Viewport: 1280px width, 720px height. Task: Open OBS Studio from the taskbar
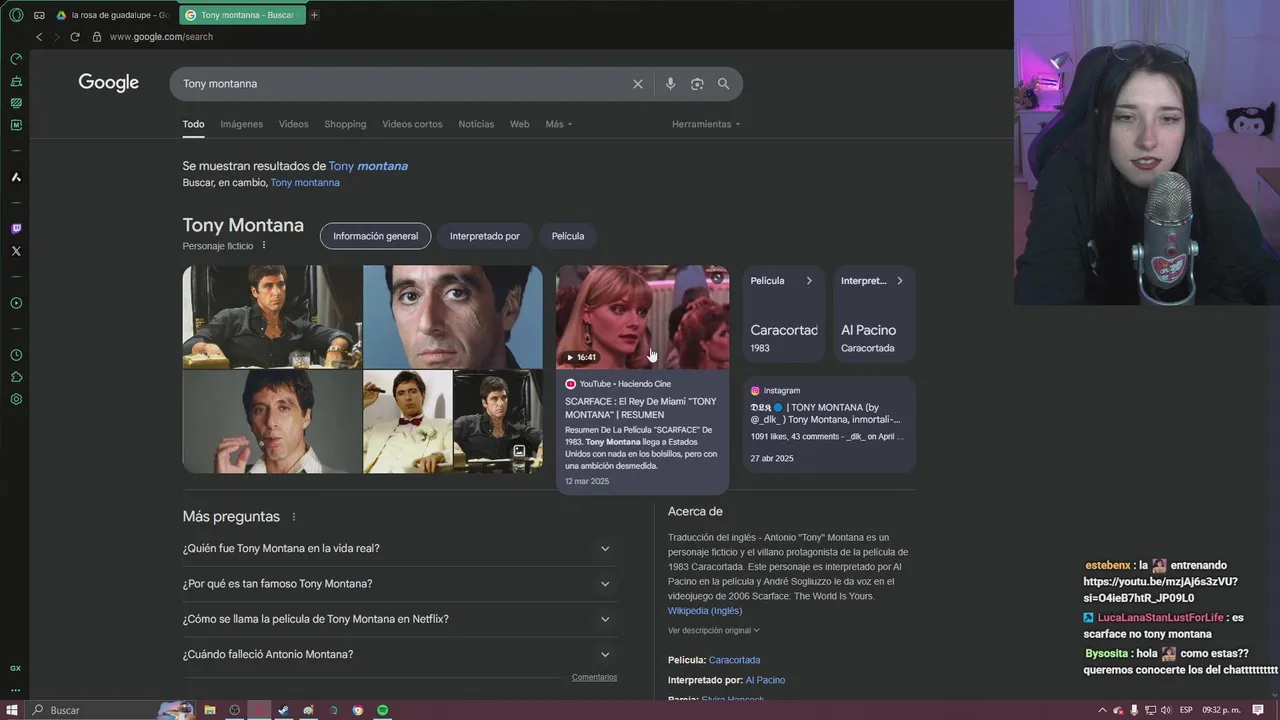click(x=235, y=710)
